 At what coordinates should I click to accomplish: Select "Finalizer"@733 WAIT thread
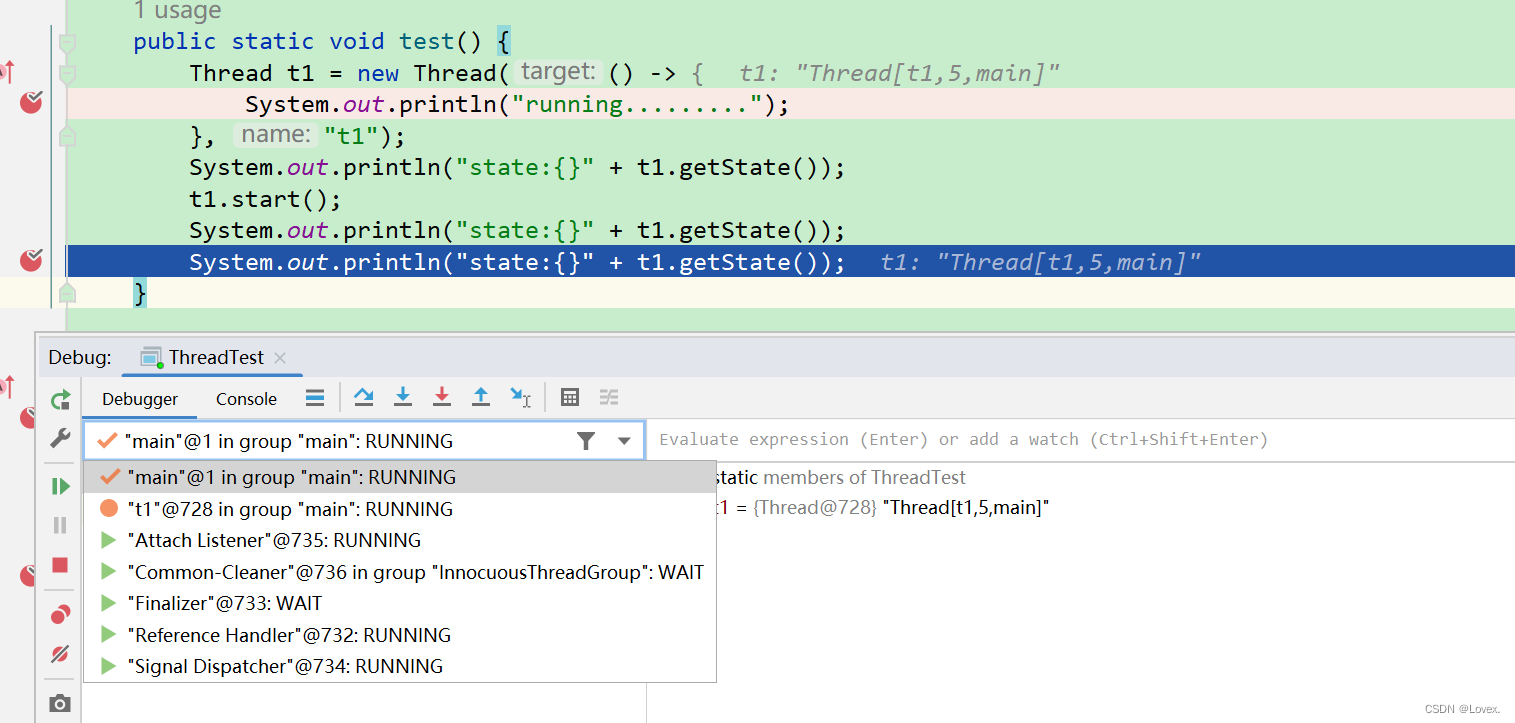click(x=400, y=603)
